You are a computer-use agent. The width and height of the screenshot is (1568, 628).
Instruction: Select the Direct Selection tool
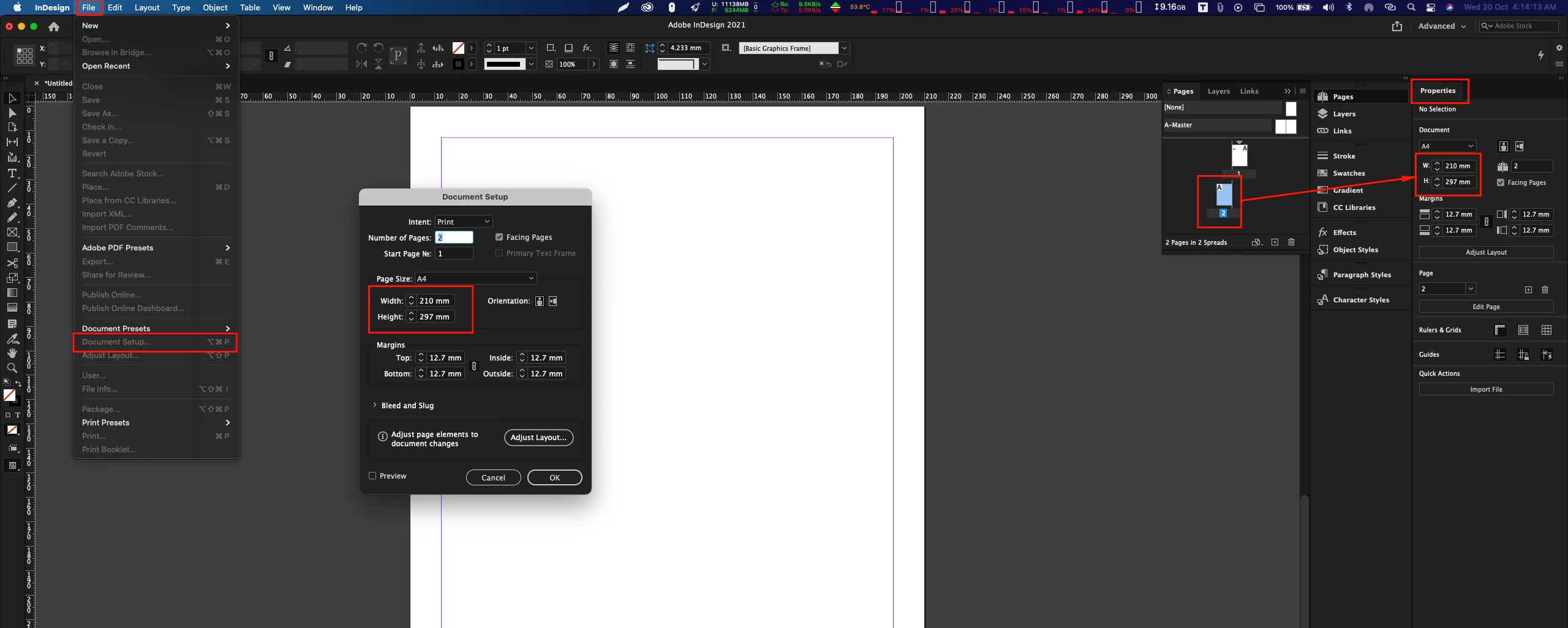12,113
